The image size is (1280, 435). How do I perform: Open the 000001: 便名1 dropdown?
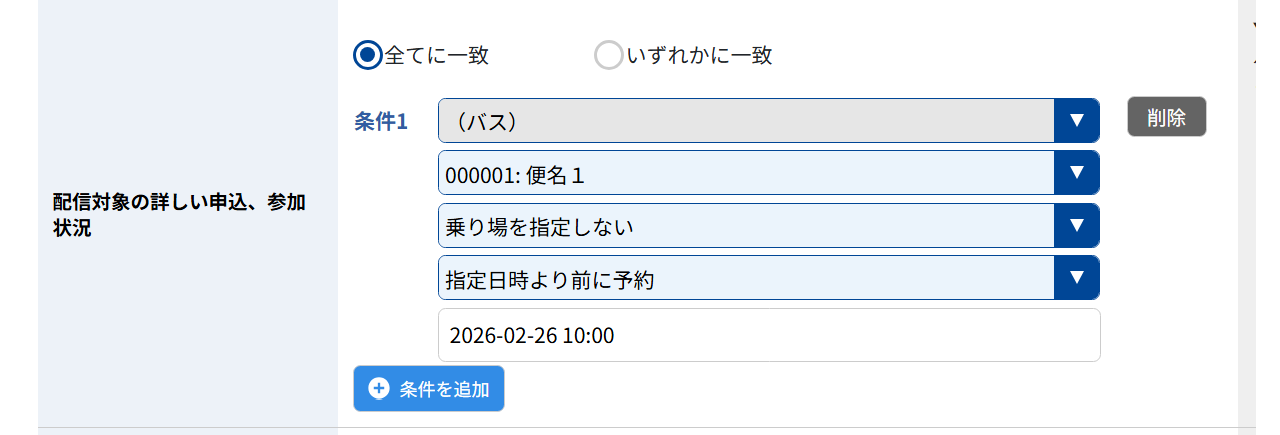[769, 173]
